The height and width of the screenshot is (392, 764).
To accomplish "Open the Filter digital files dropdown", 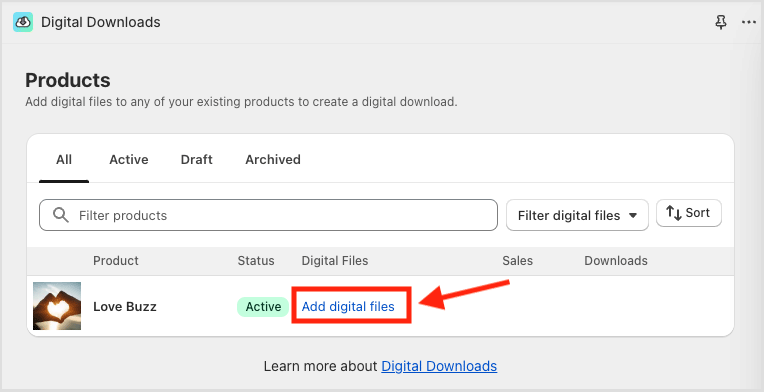I will click(x=577, y=215).
